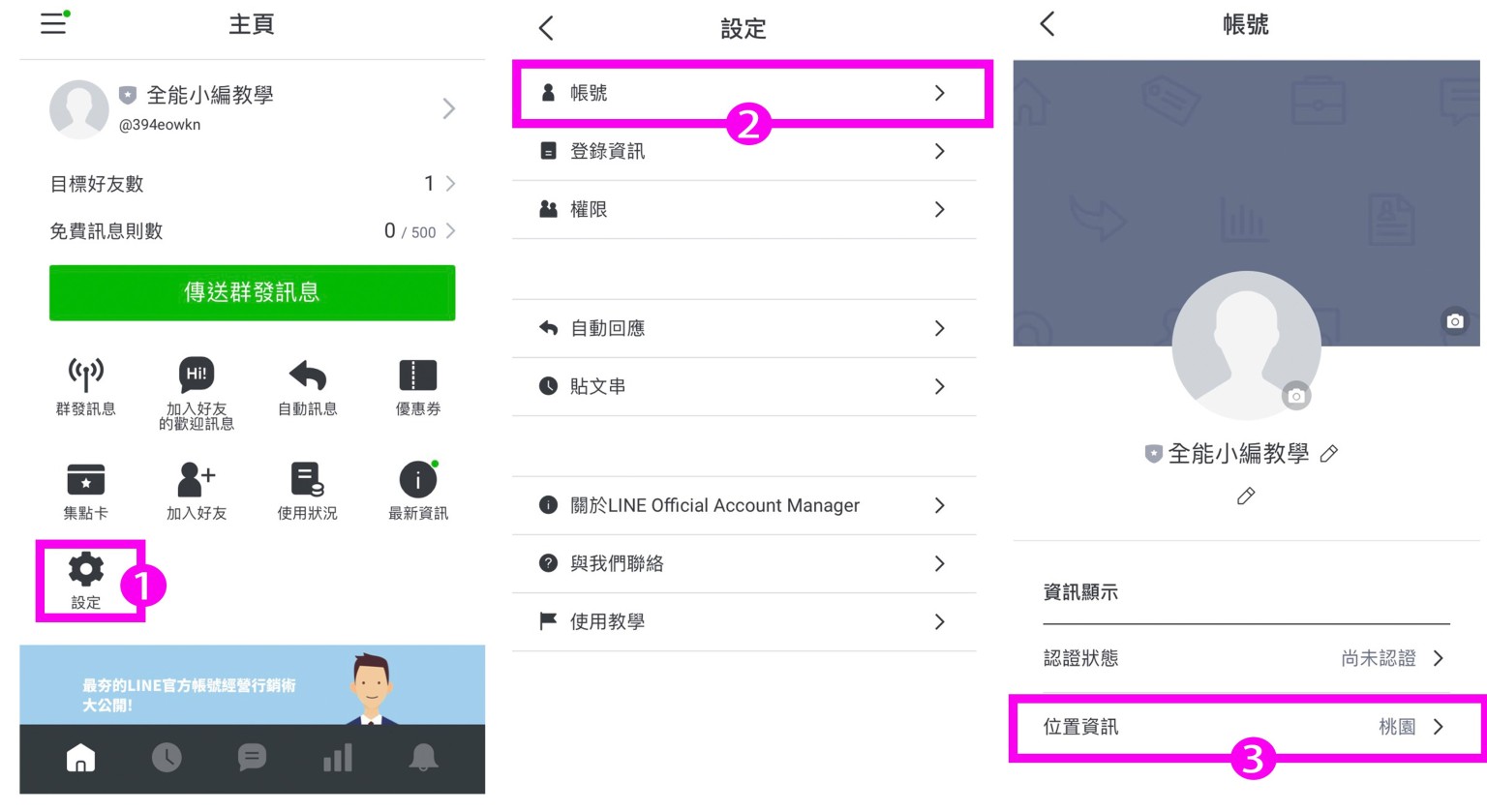The height and width of the screenshot is (812, 1487).
Task: Tap the 加入好友的歡迎訊息 greeting icon
Action: click(x=197, y=376)
